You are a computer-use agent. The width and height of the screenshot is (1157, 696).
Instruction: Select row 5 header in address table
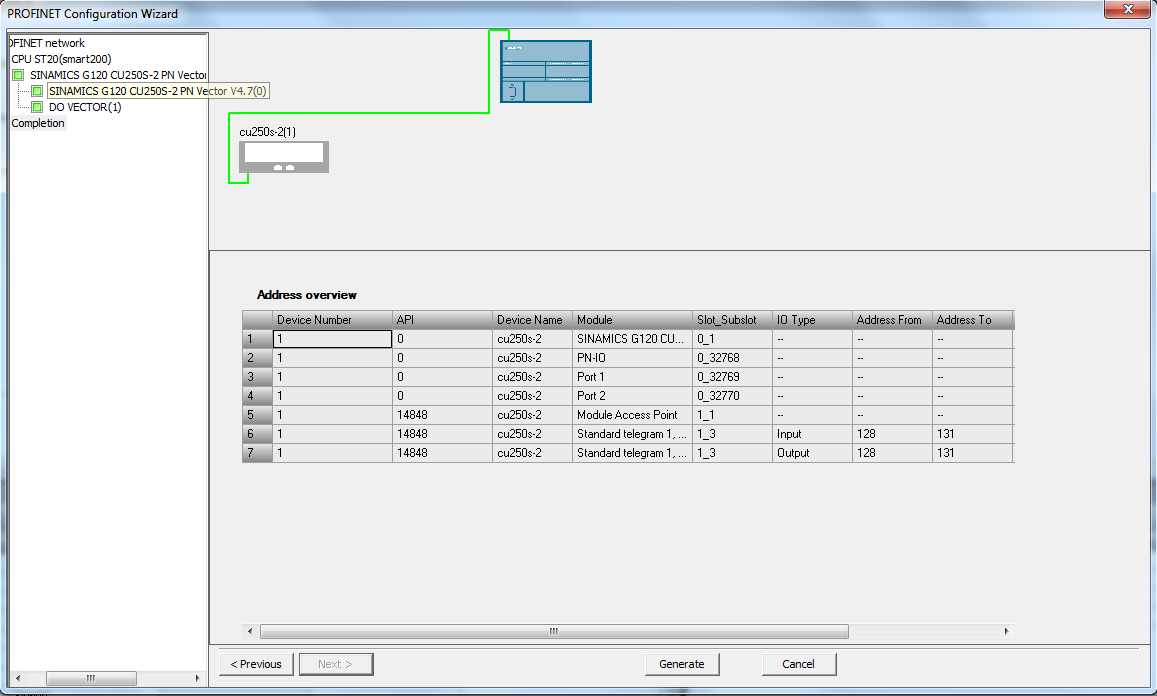tap(258, 415)
